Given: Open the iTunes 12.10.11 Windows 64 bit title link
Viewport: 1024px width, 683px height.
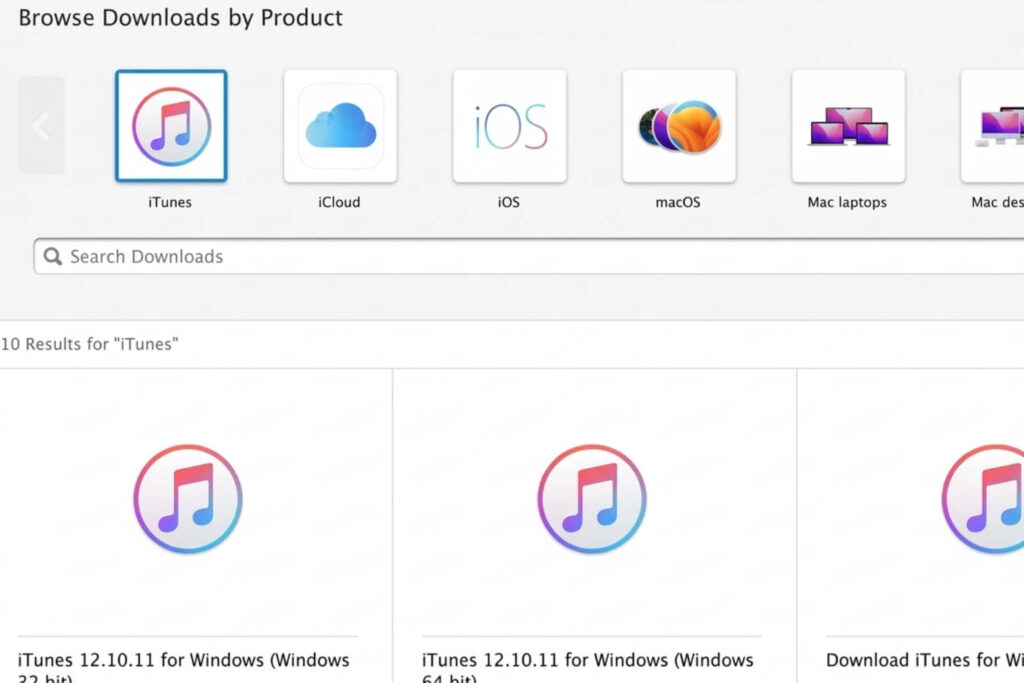Looking at the screenshot, I should [x=588, y=661].
